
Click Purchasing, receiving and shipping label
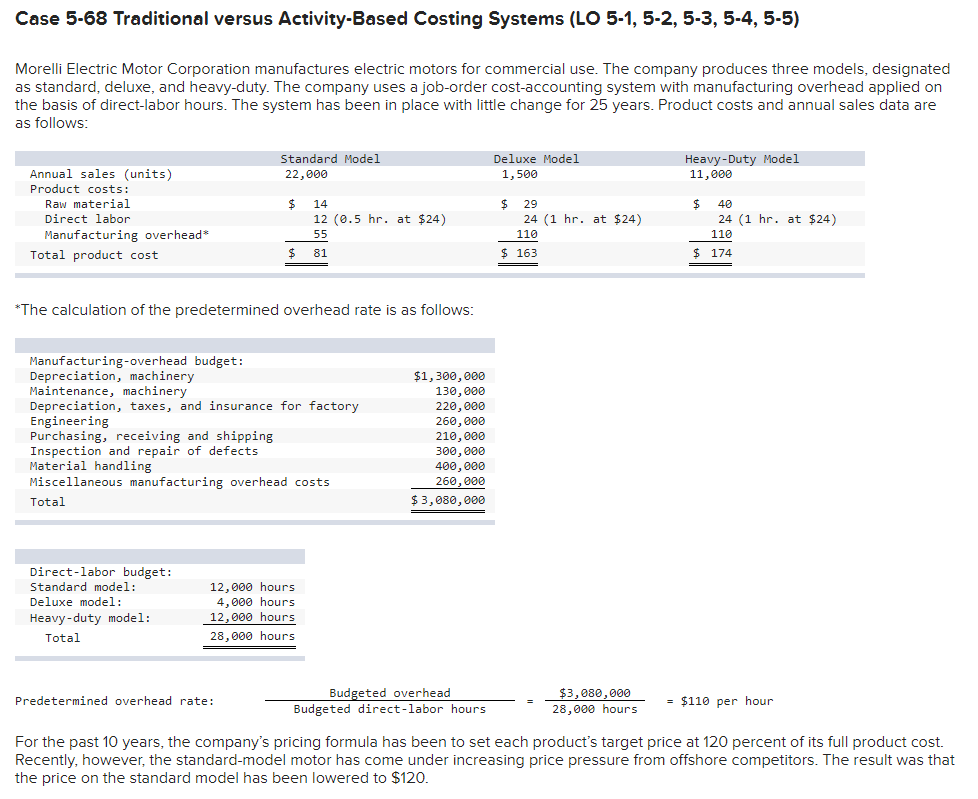pyautogui.click(x=151, y=436)
